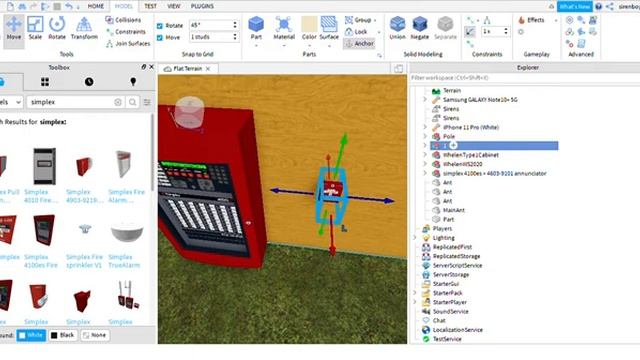Click the Explorer filter workspace field
640x360 pixels.
pyautogui.click(x=524, y=78)
